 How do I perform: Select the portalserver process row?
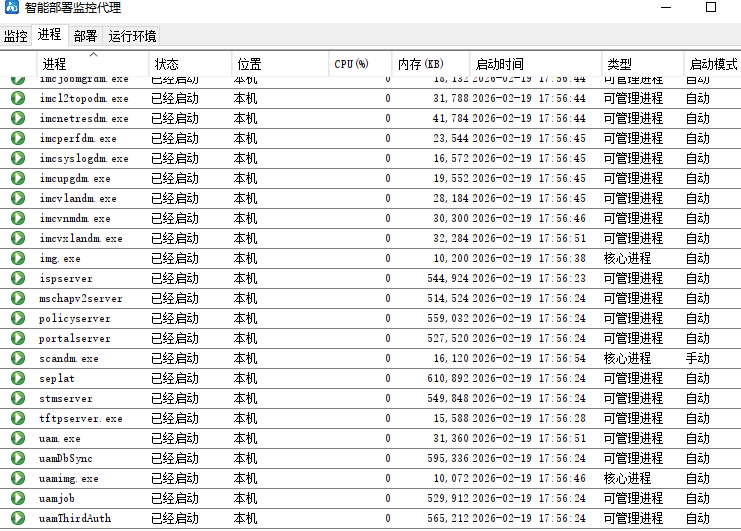[75, 338]
